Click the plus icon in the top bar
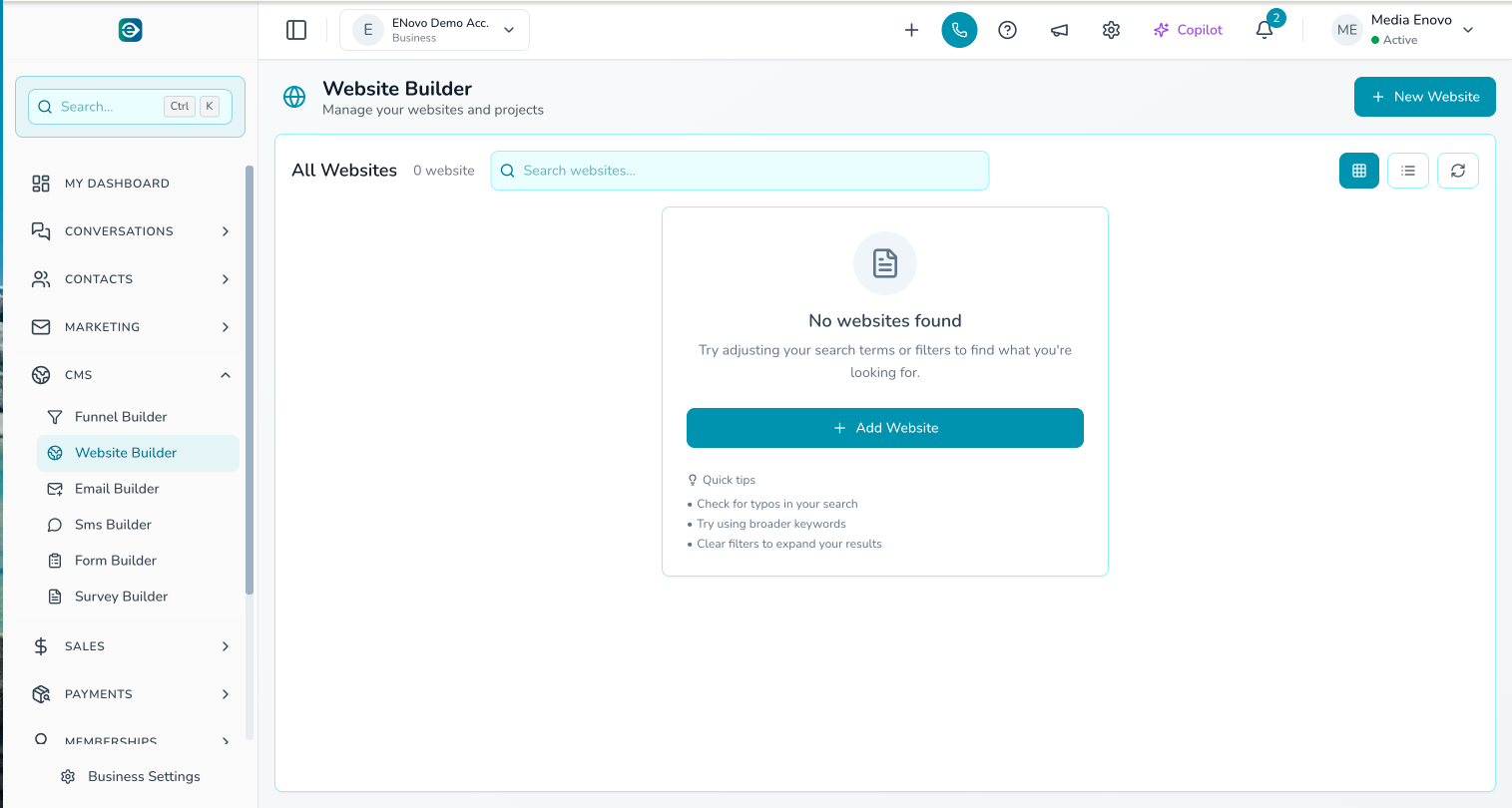The width and height of the screenshot is (1512, 808). click(x=911, y=30)
